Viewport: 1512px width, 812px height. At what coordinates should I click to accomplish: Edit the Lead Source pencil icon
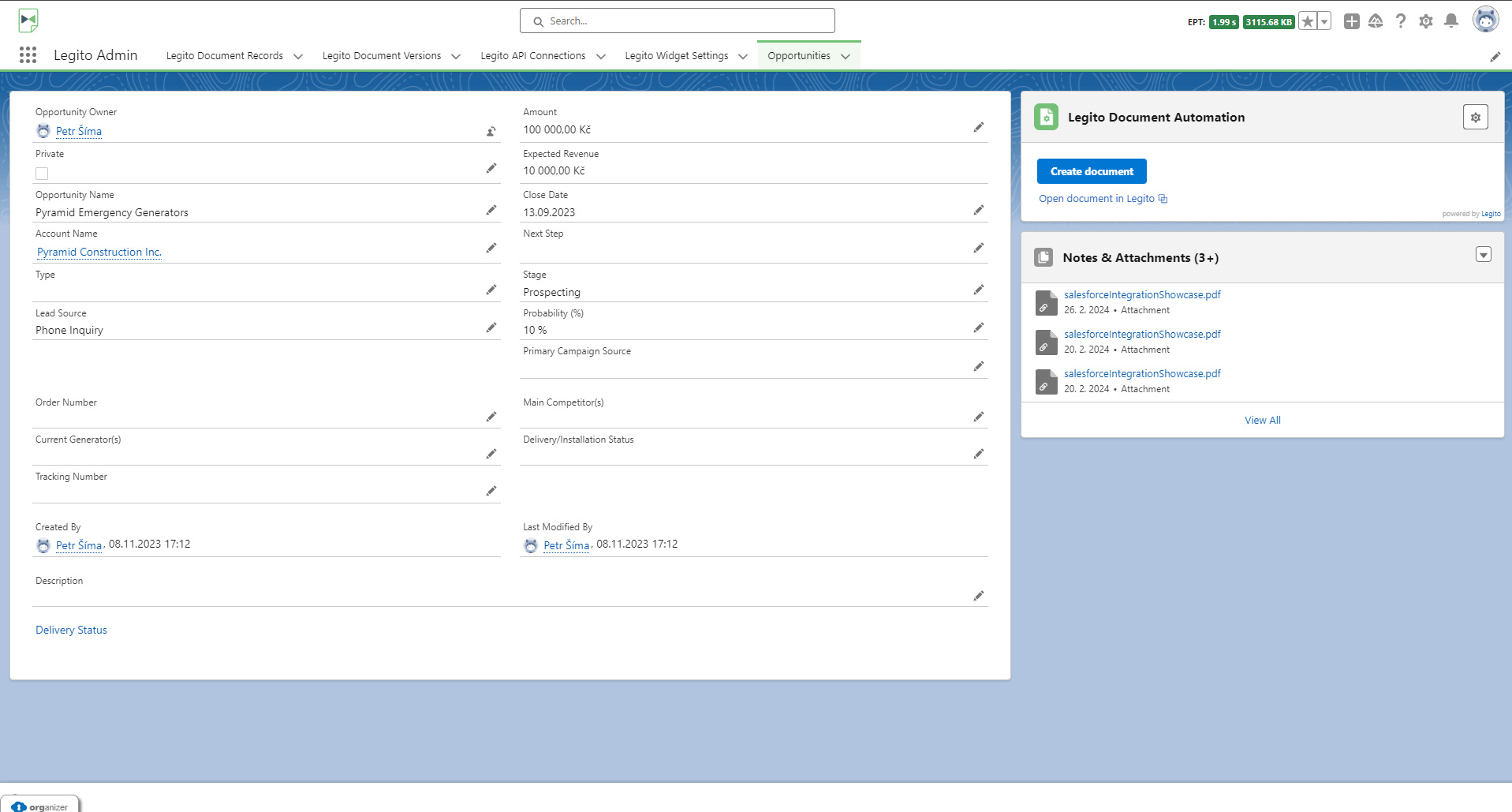491,327
